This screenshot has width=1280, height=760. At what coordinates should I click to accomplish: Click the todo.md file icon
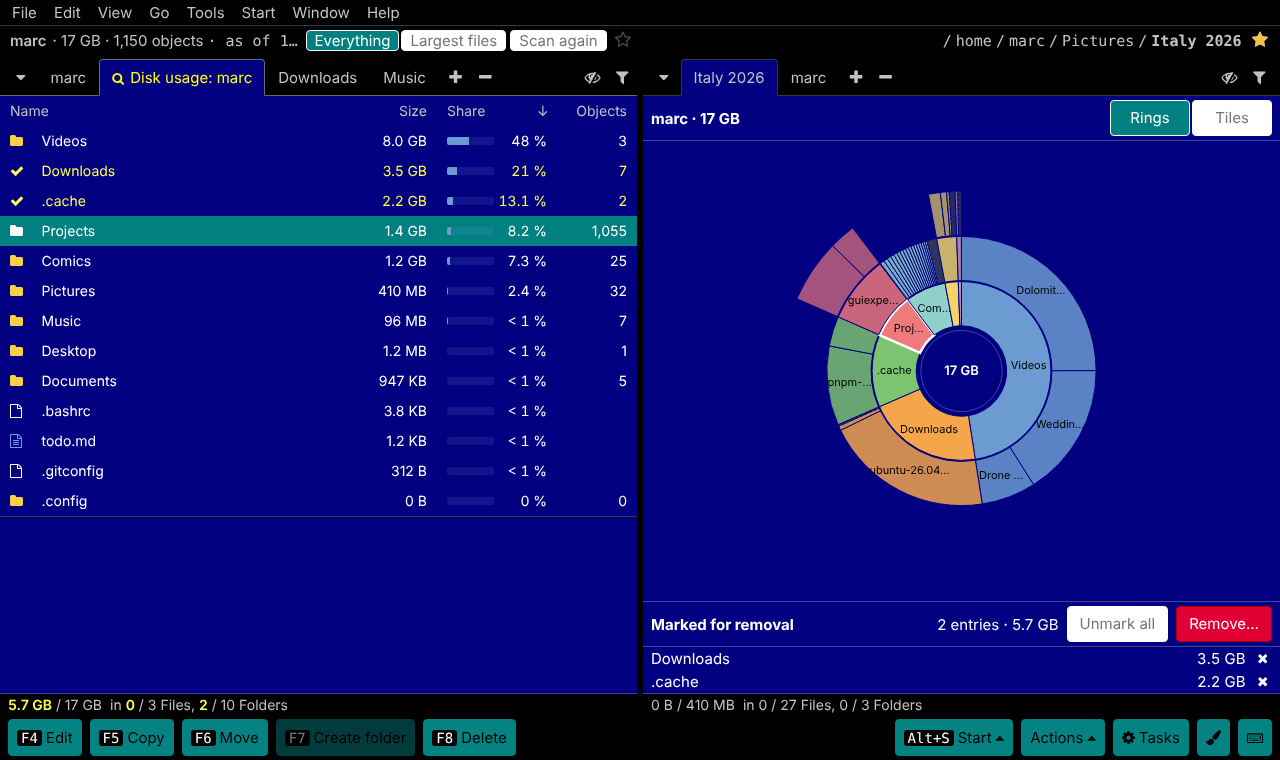coord(16,441)
